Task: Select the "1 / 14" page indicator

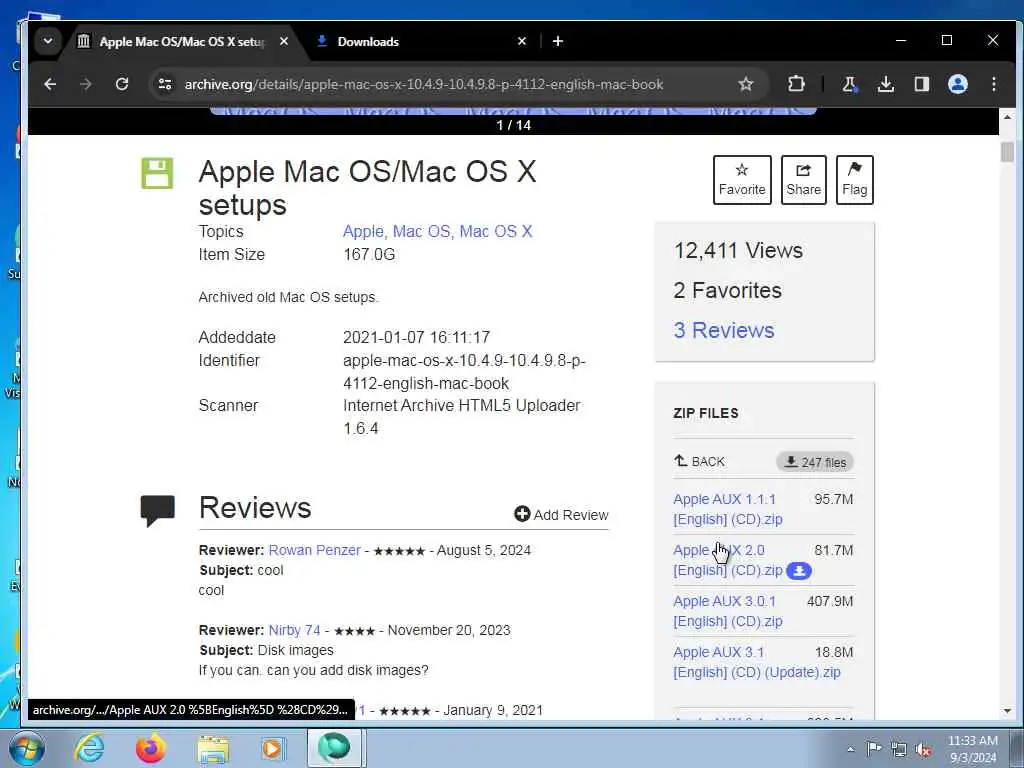Action: [513, 125]
